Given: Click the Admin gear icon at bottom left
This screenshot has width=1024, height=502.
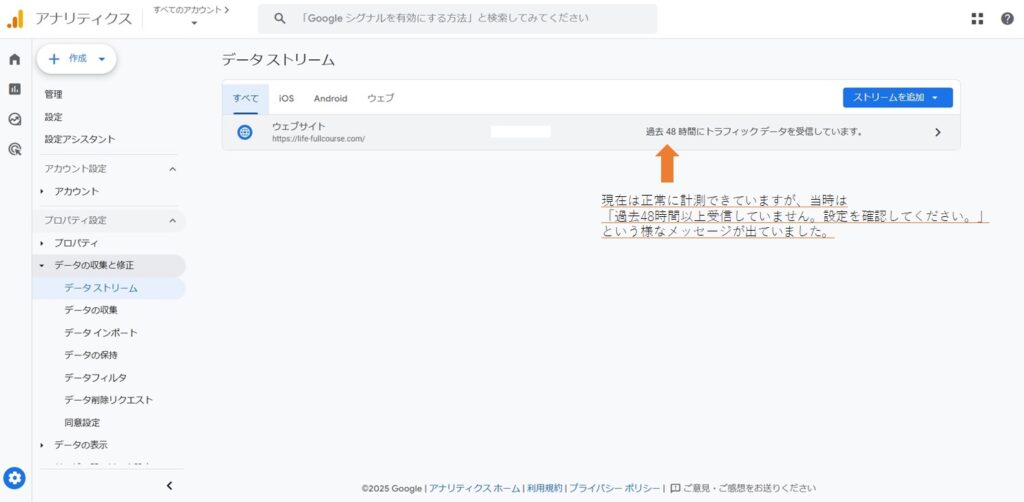Looking at the screenshot, I should tap(14, 477).
